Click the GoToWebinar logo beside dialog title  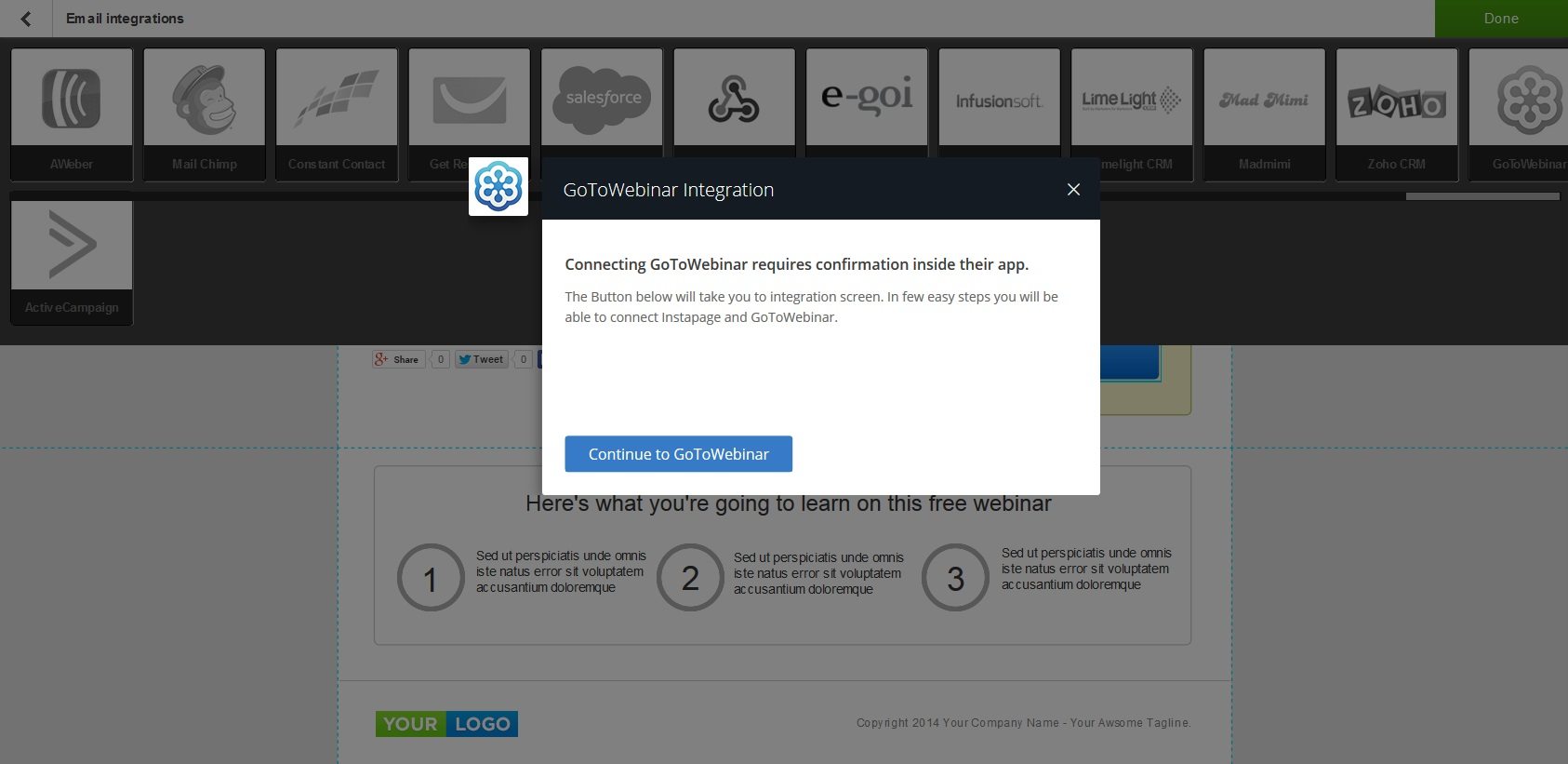click(498, 186)
